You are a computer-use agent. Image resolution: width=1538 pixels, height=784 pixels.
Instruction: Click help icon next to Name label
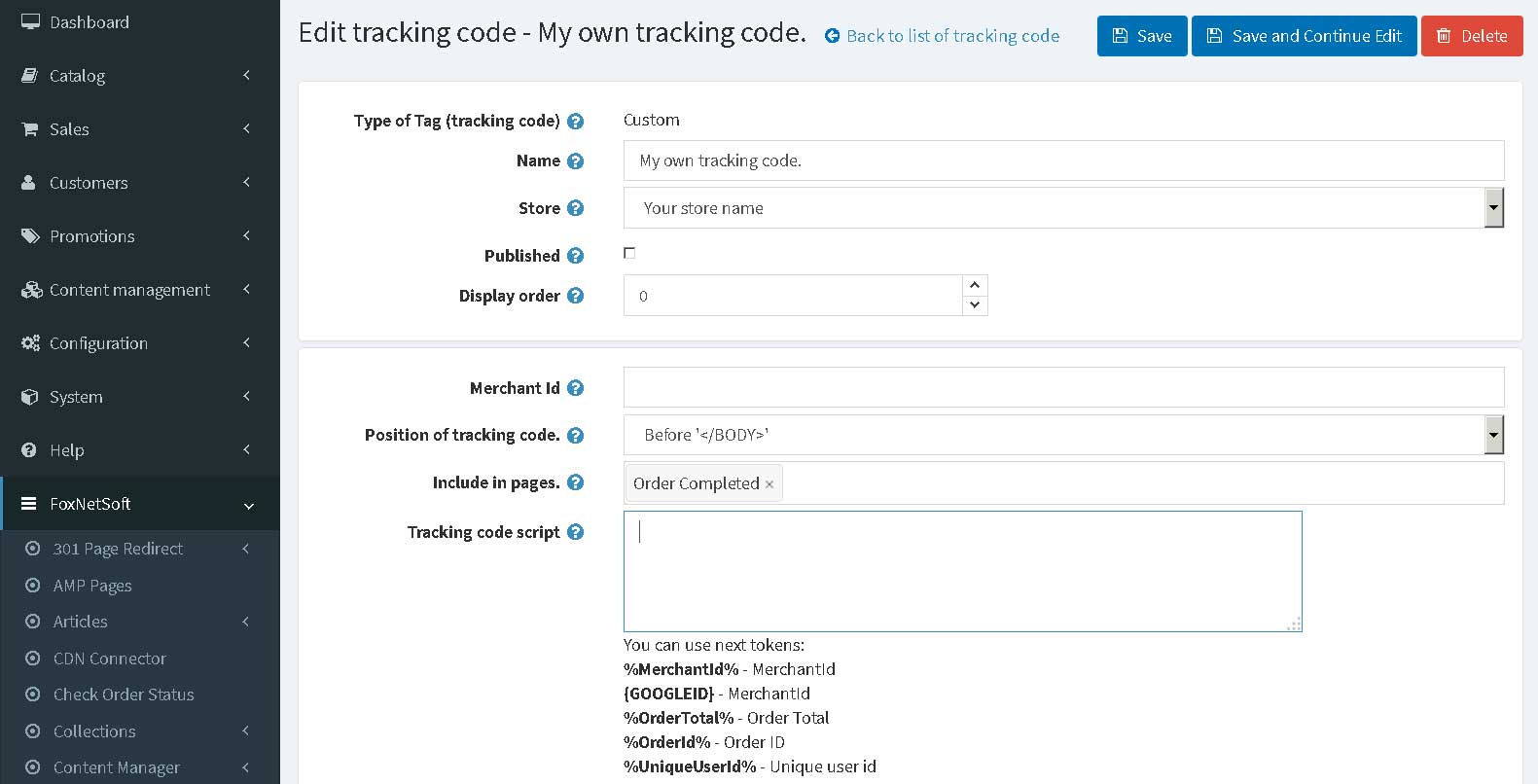pyautogui.click(x=575, y=161)
